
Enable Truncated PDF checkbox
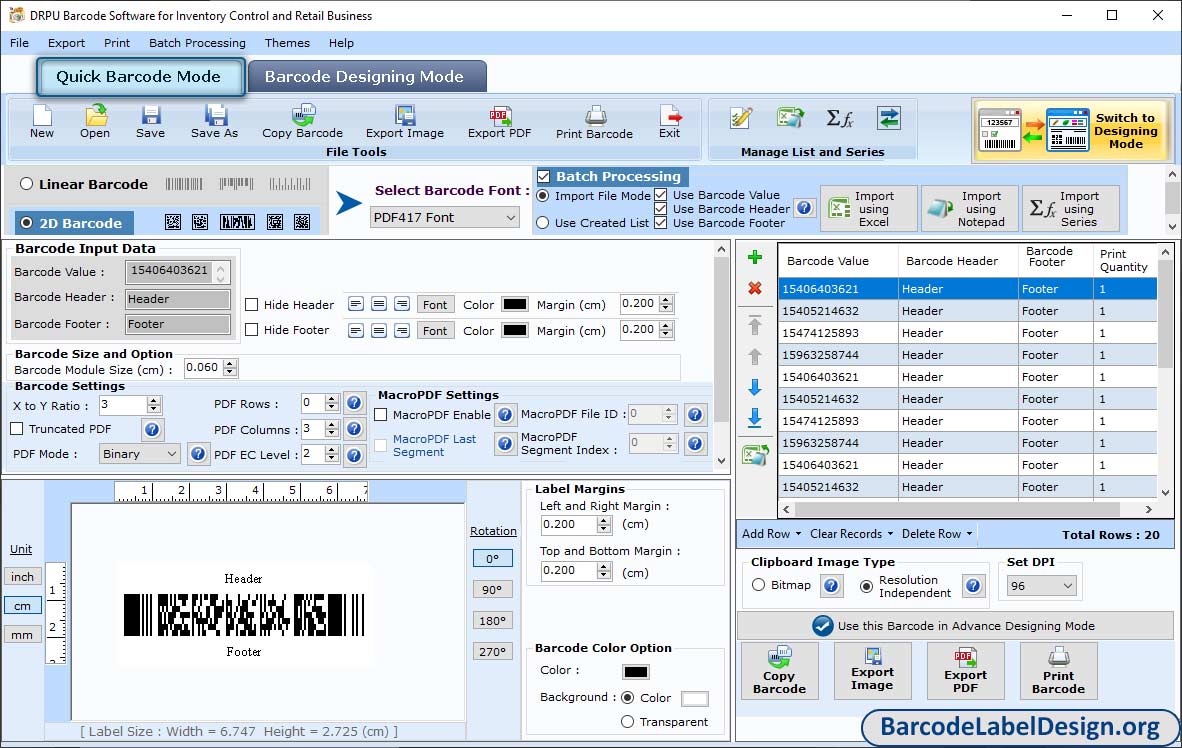coord(17,428)
